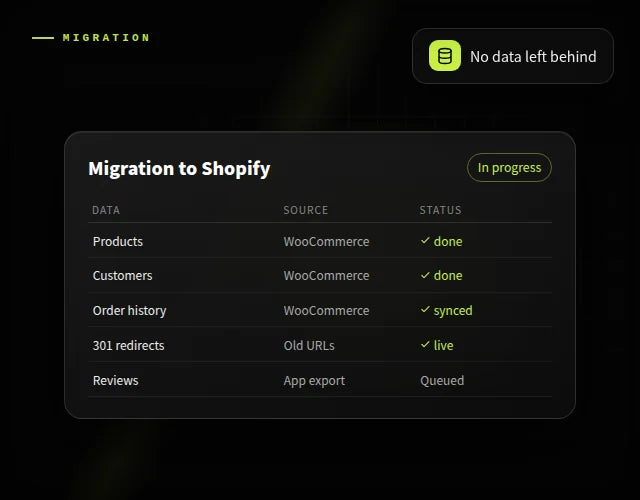The height and width of the screenshot is (500, 640).
Task: Select the Reviews row label
Action: (116, 380)
